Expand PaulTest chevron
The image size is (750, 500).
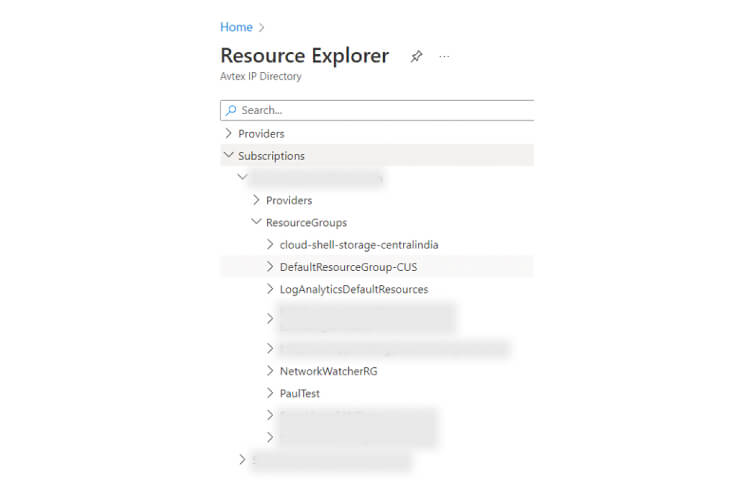[270, 393]
